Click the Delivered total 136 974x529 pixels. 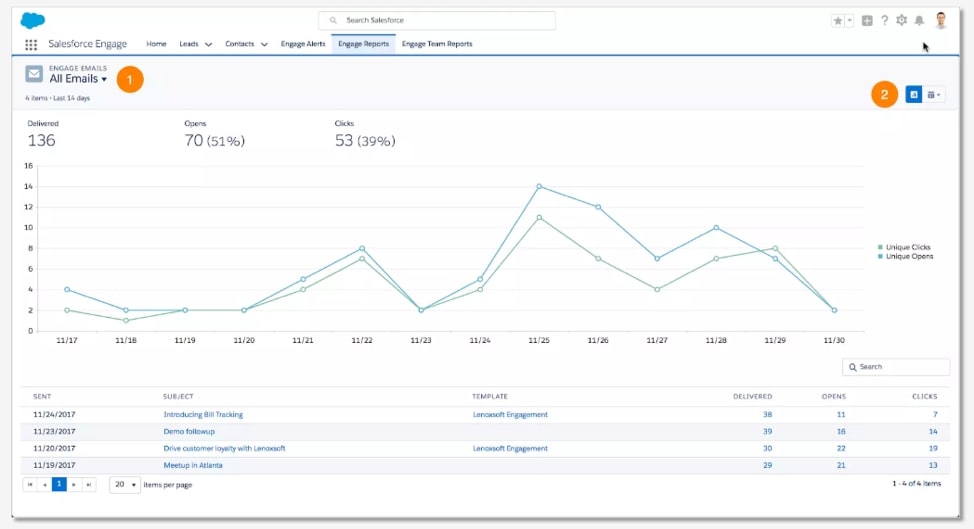(41, 140)
